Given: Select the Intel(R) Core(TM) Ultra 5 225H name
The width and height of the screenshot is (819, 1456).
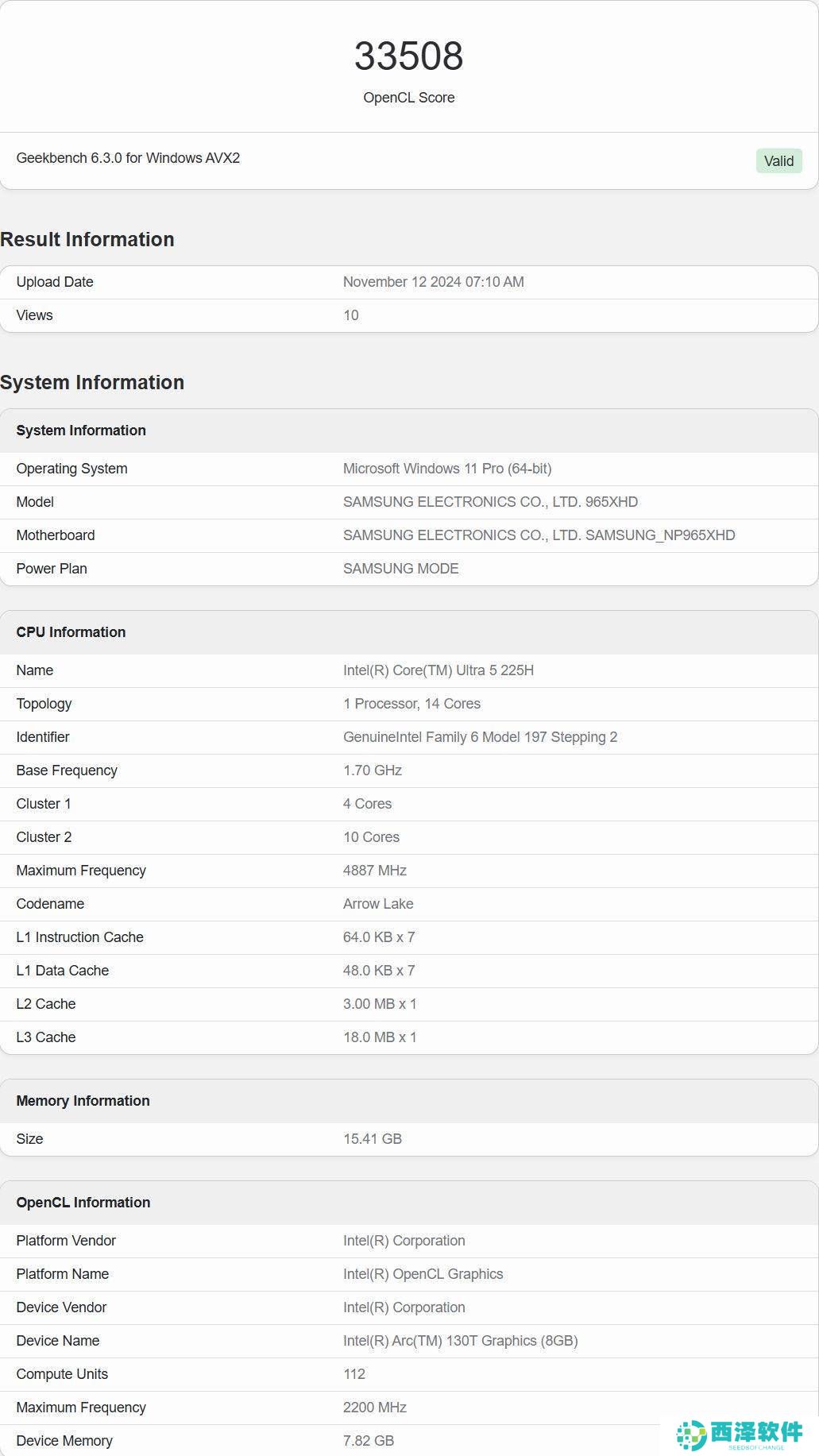Looking at the screenshot, I should click(438, 670).
